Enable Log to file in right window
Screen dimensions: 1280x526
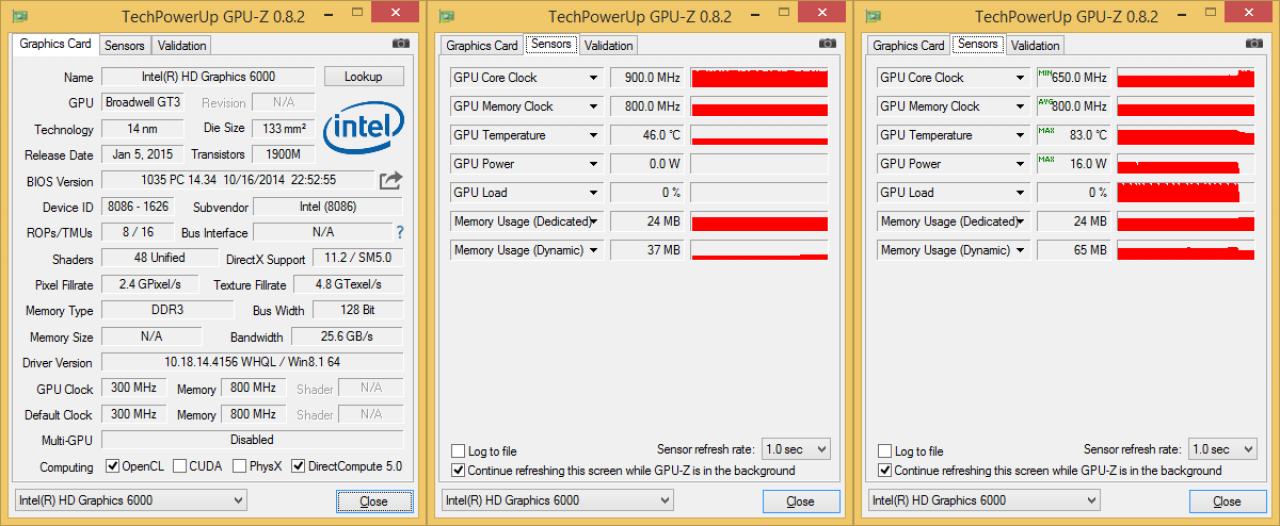tap(885, 451)
